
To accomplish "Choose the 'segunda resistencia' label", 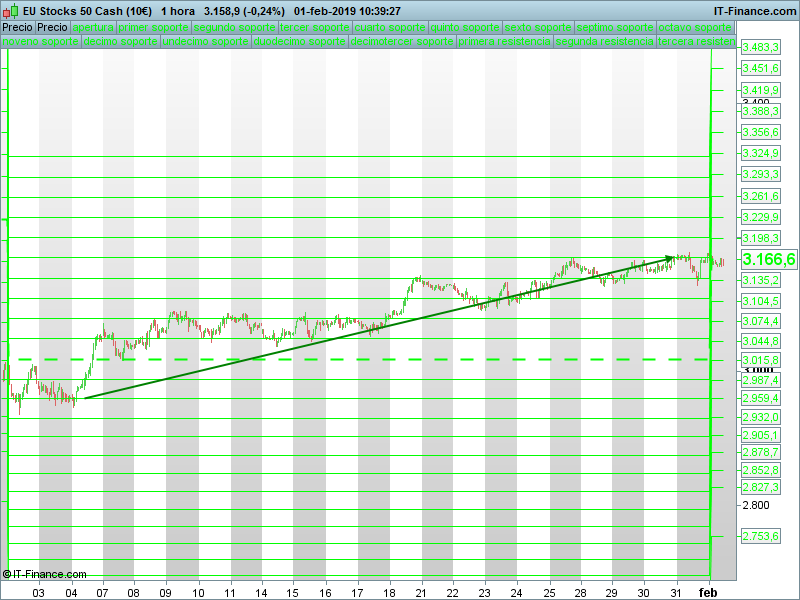I will point(604,43).
